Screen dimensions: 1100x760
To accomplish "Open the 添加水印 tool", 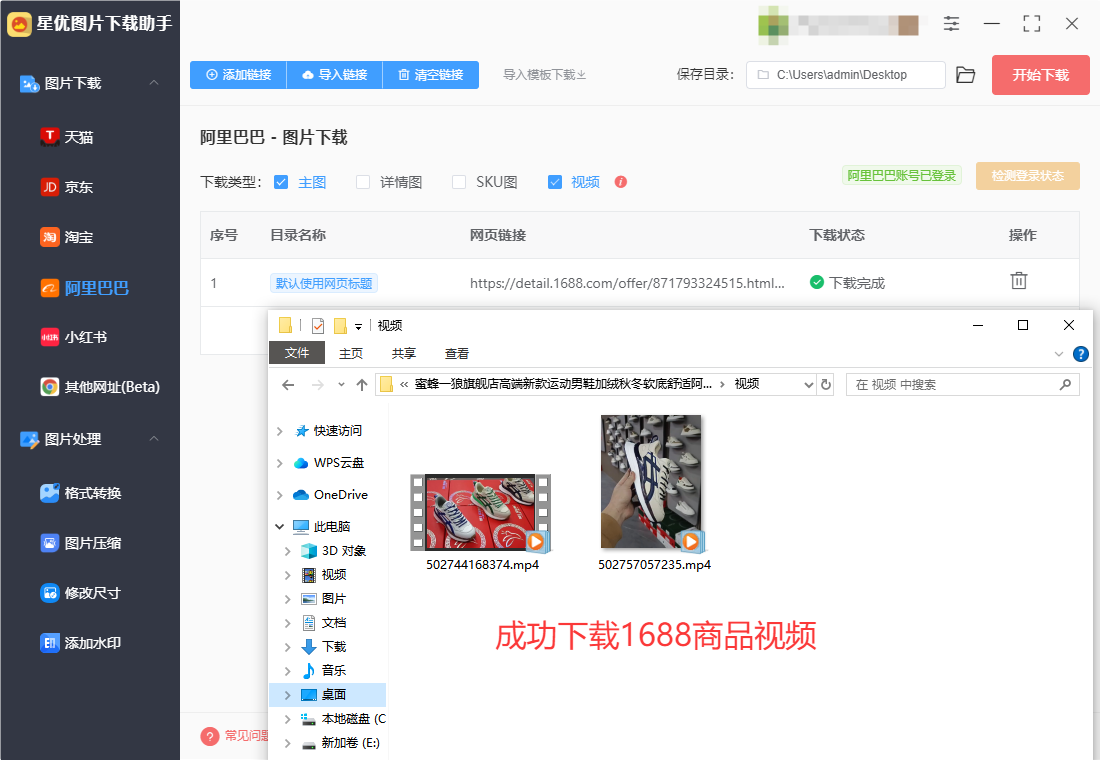I will pyautogui.click(x=81, y=643).
